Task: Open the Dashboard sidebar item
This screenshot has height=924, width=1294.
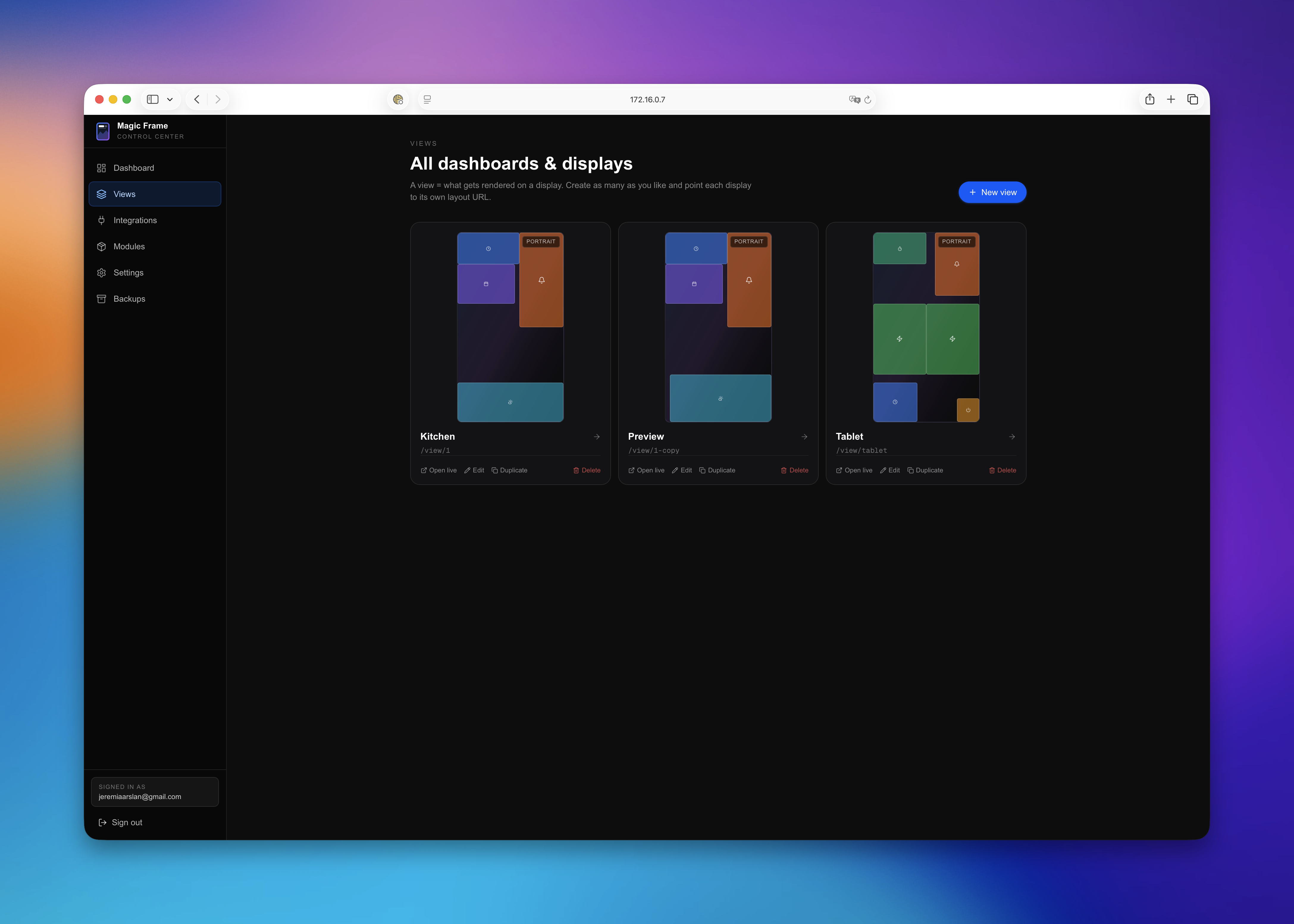Action: [x=155, y=168]
